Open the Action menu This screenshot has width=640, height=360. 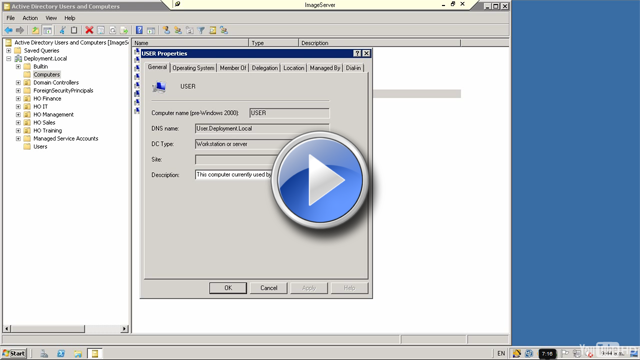pos(30,18)
